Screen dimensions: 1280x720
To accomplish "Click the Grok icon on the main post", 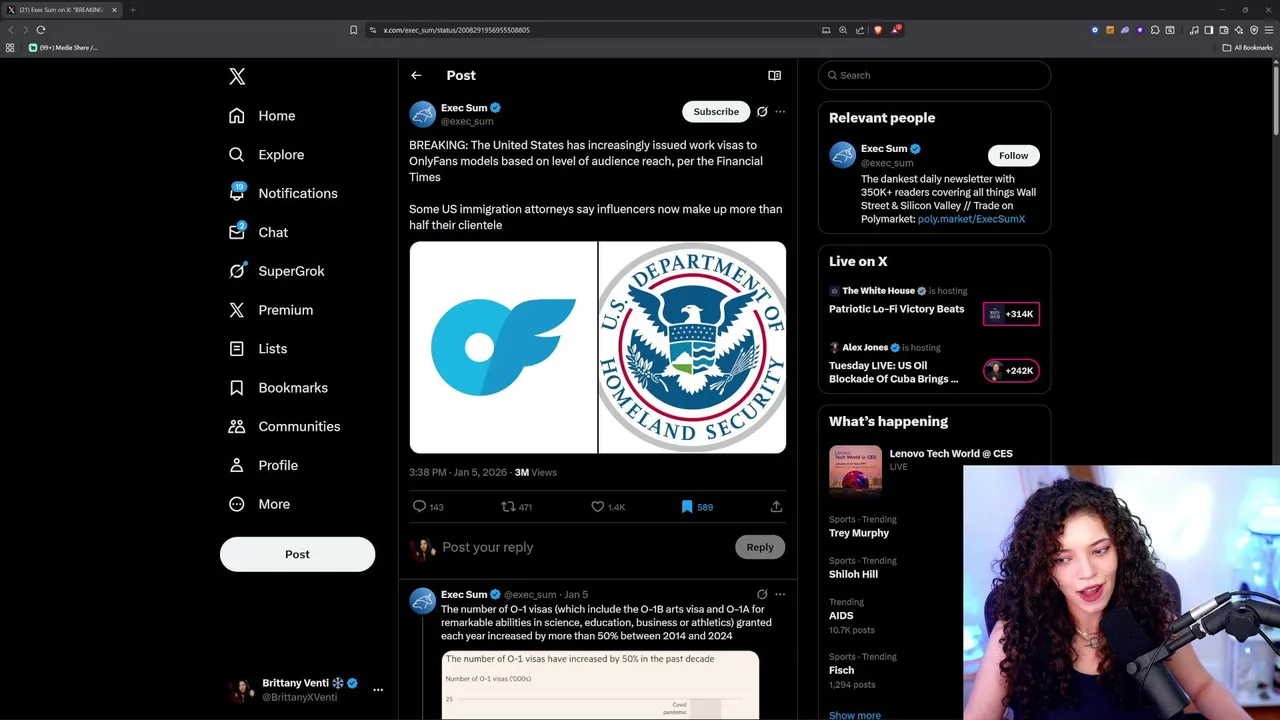I will pyautogui.click(x=762, y=112).
